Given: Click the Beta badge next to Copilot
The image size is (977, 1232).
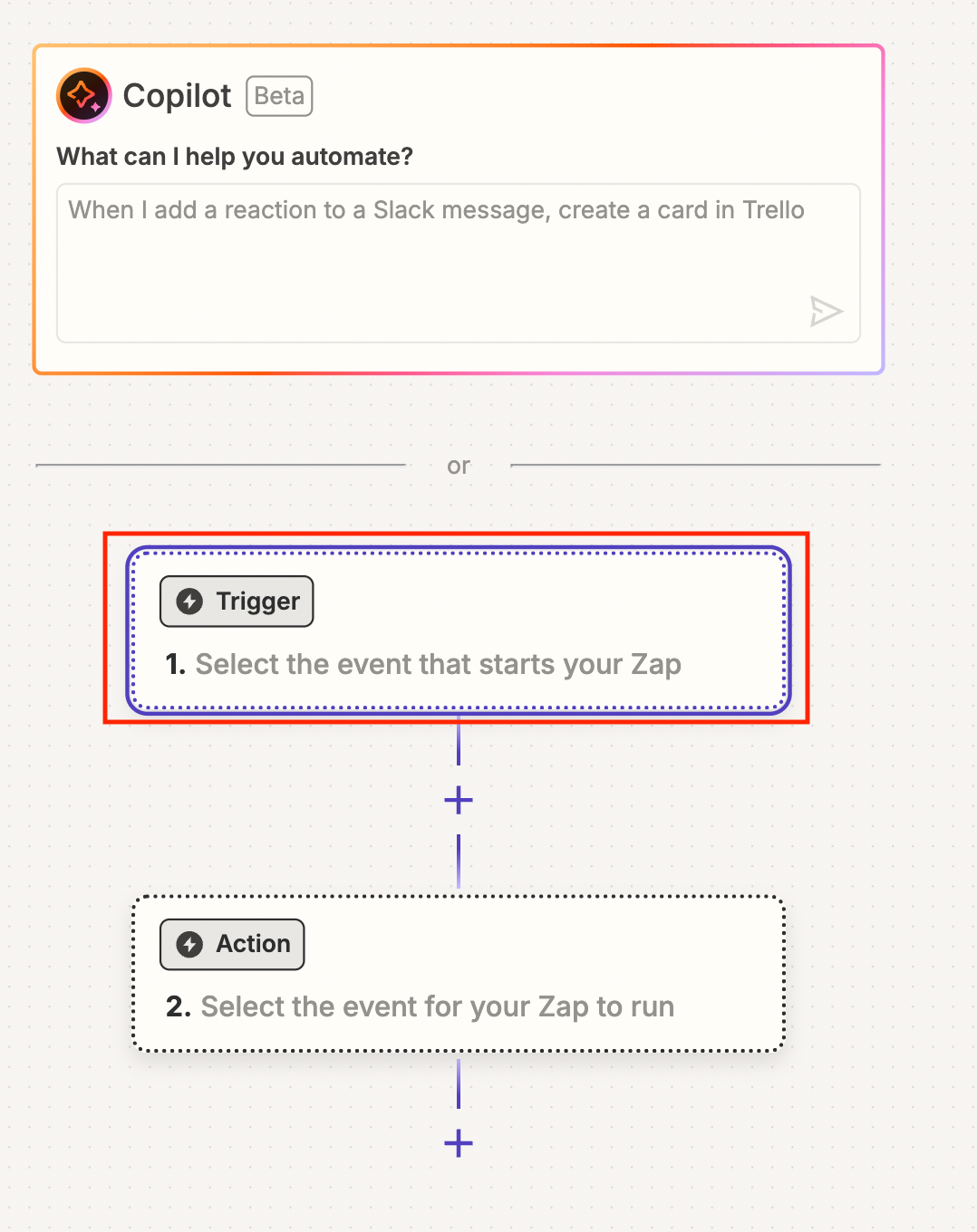Looking at the screenshot, I should (279, 96).
